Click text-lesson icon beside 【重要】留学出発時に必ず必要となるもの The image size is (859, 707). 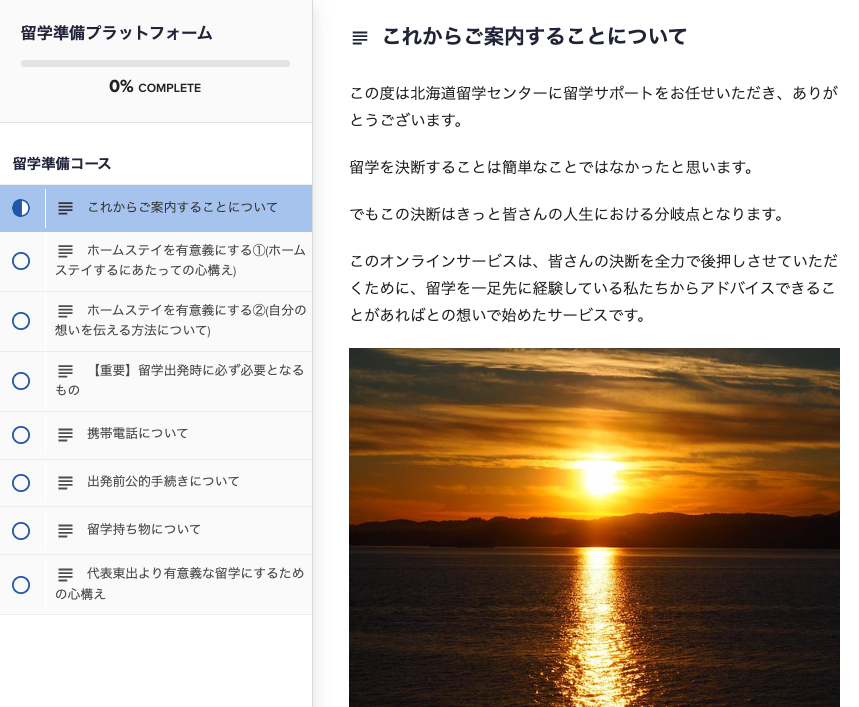click(x=65, y=371)
